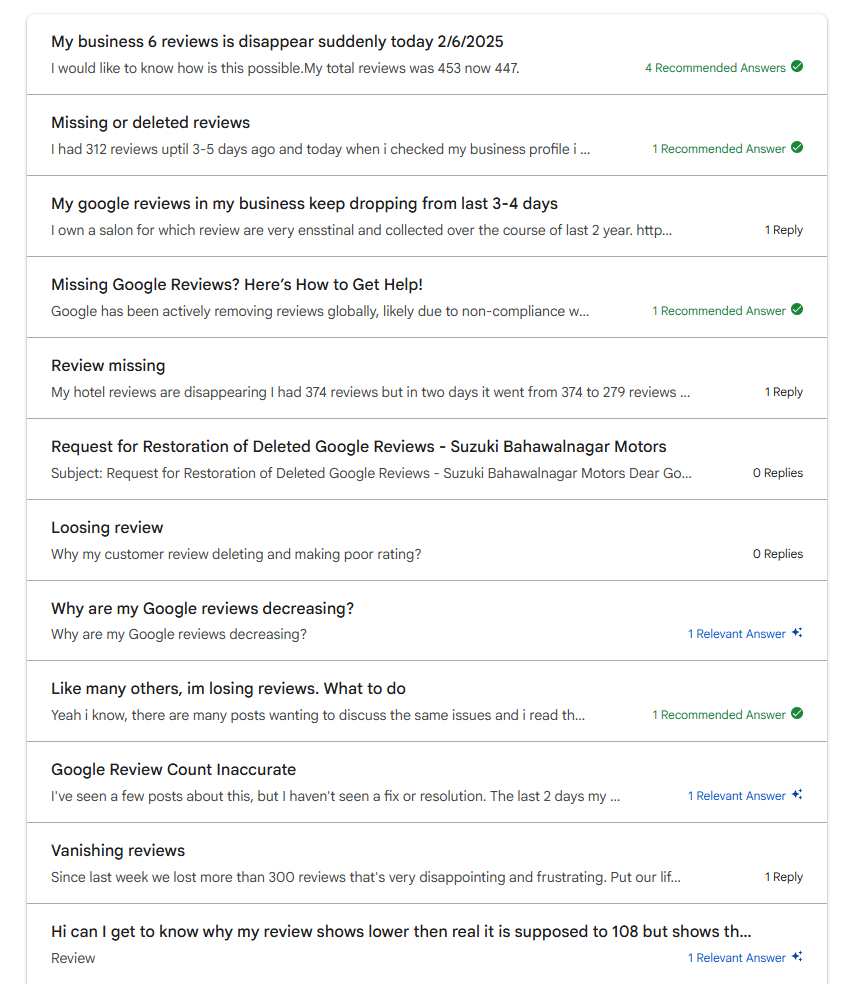Click sparkle icon beside Why are reviews decreasing
The width and height of the screenshot is (842, 984).
coord(797,633)
